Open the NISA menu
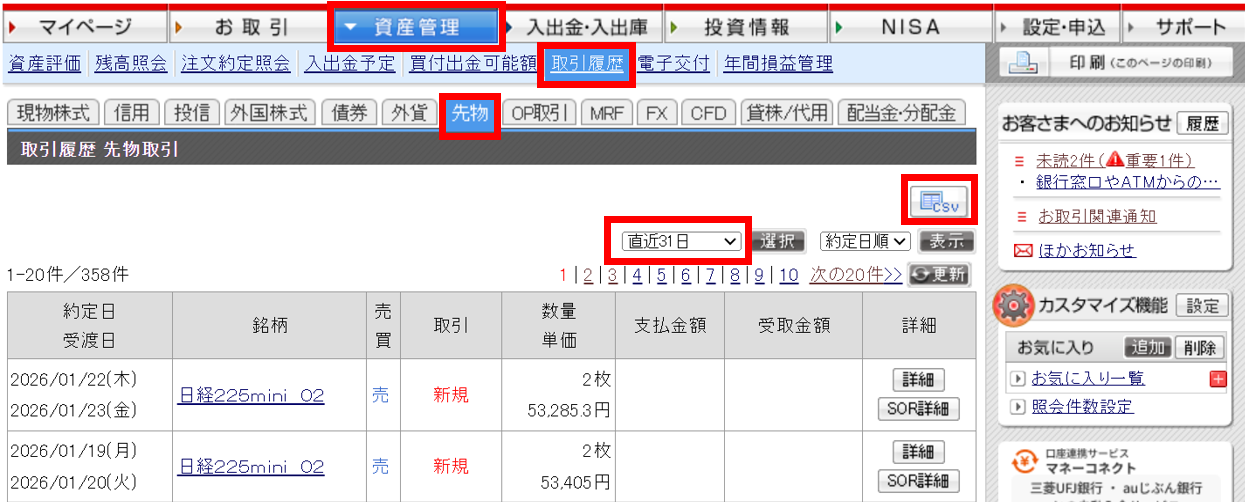The width and height of the screenshot is (1245, 502). [910, 27]
